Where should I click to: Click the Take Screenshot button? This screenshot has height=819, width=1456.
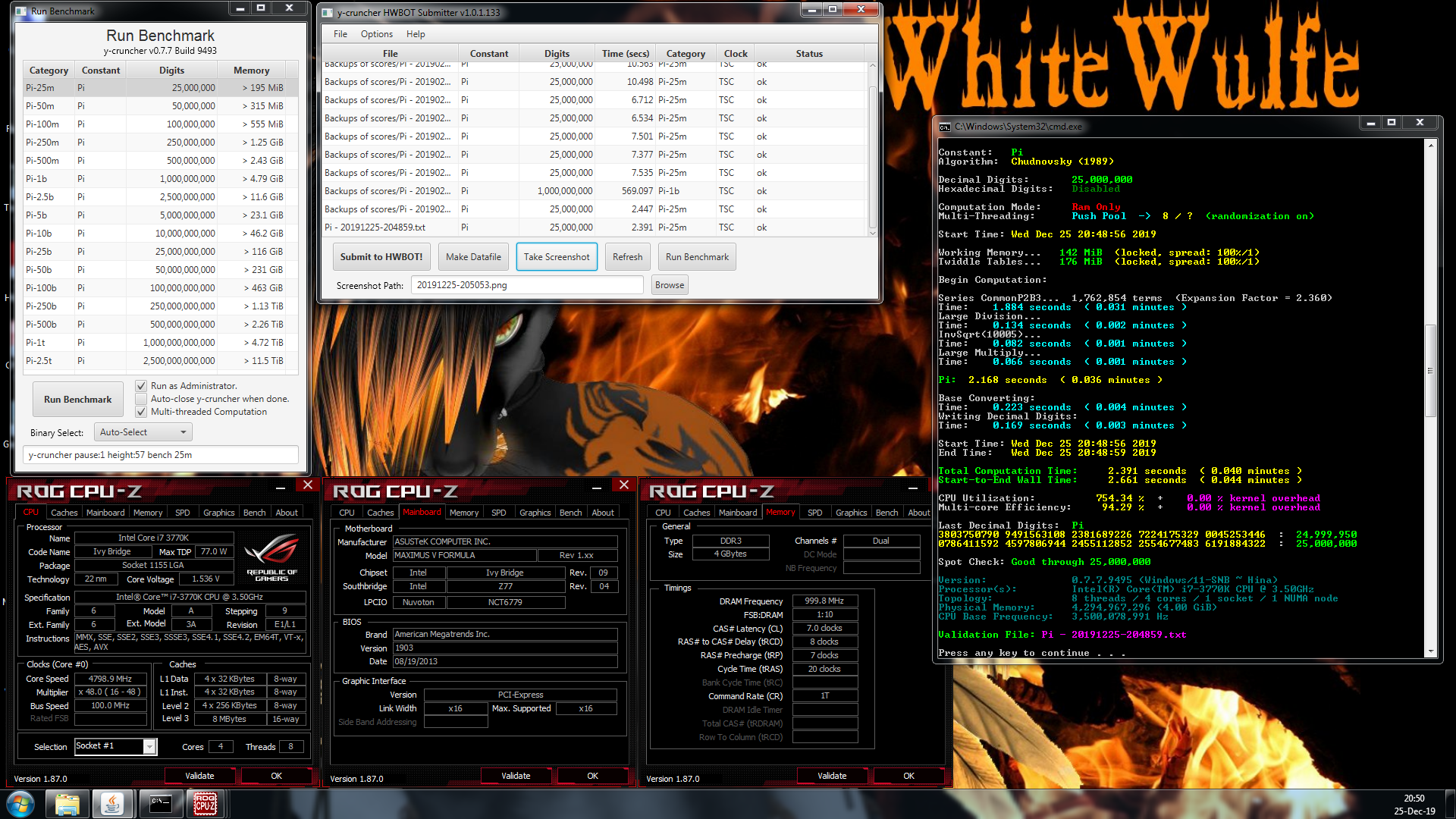point(557,257)
